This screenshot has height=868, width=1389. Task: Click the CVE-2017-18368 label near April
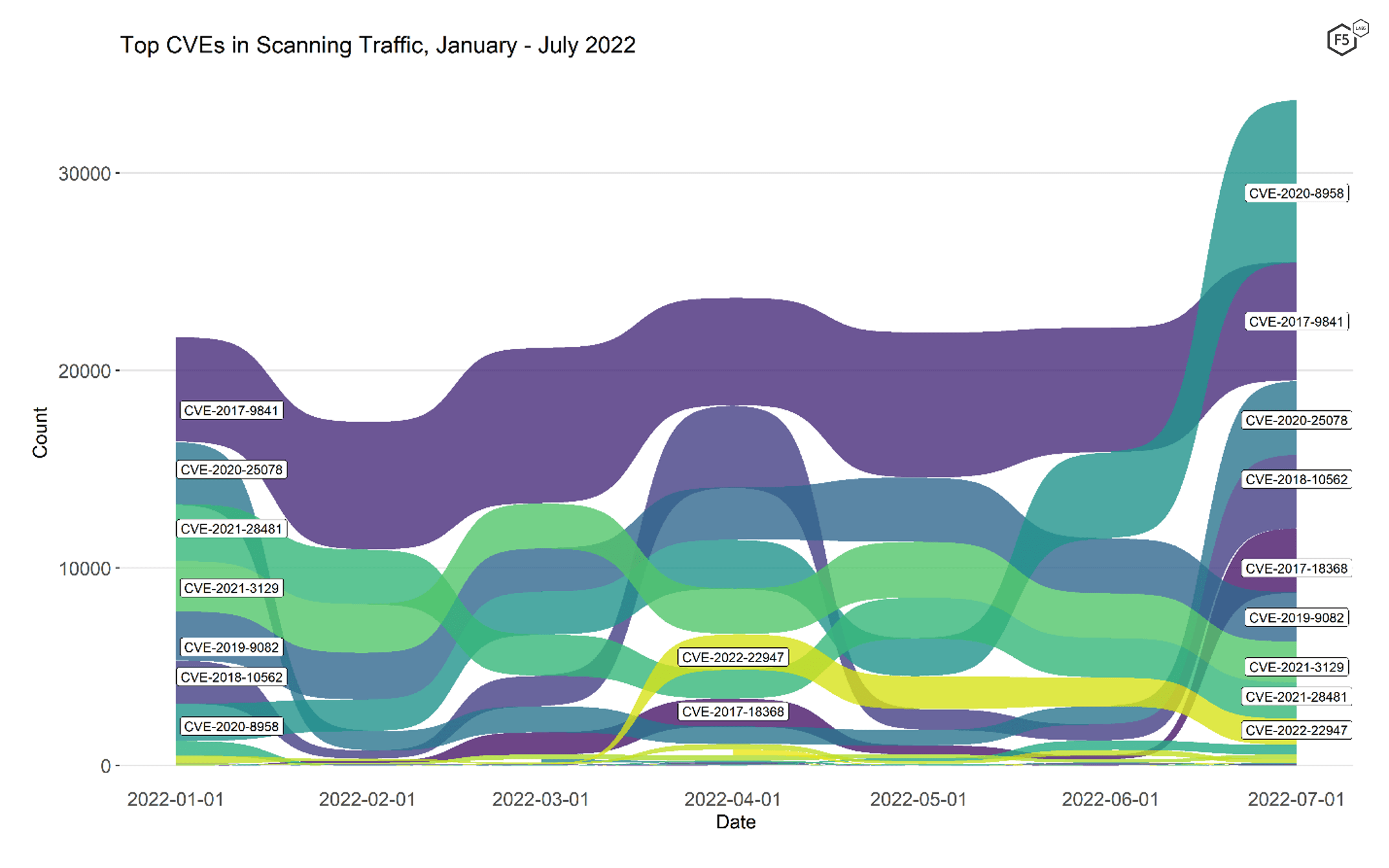click(x=733, y=711)
